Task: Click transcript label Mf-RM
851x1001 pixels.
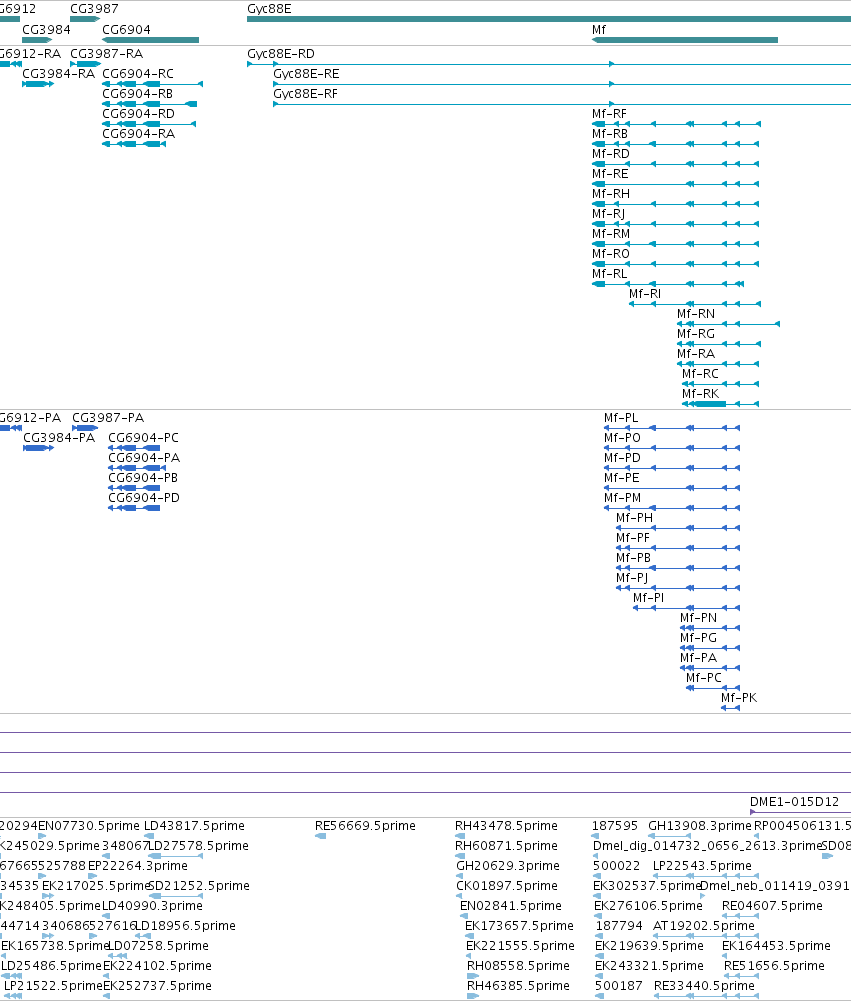Action: 610,234
